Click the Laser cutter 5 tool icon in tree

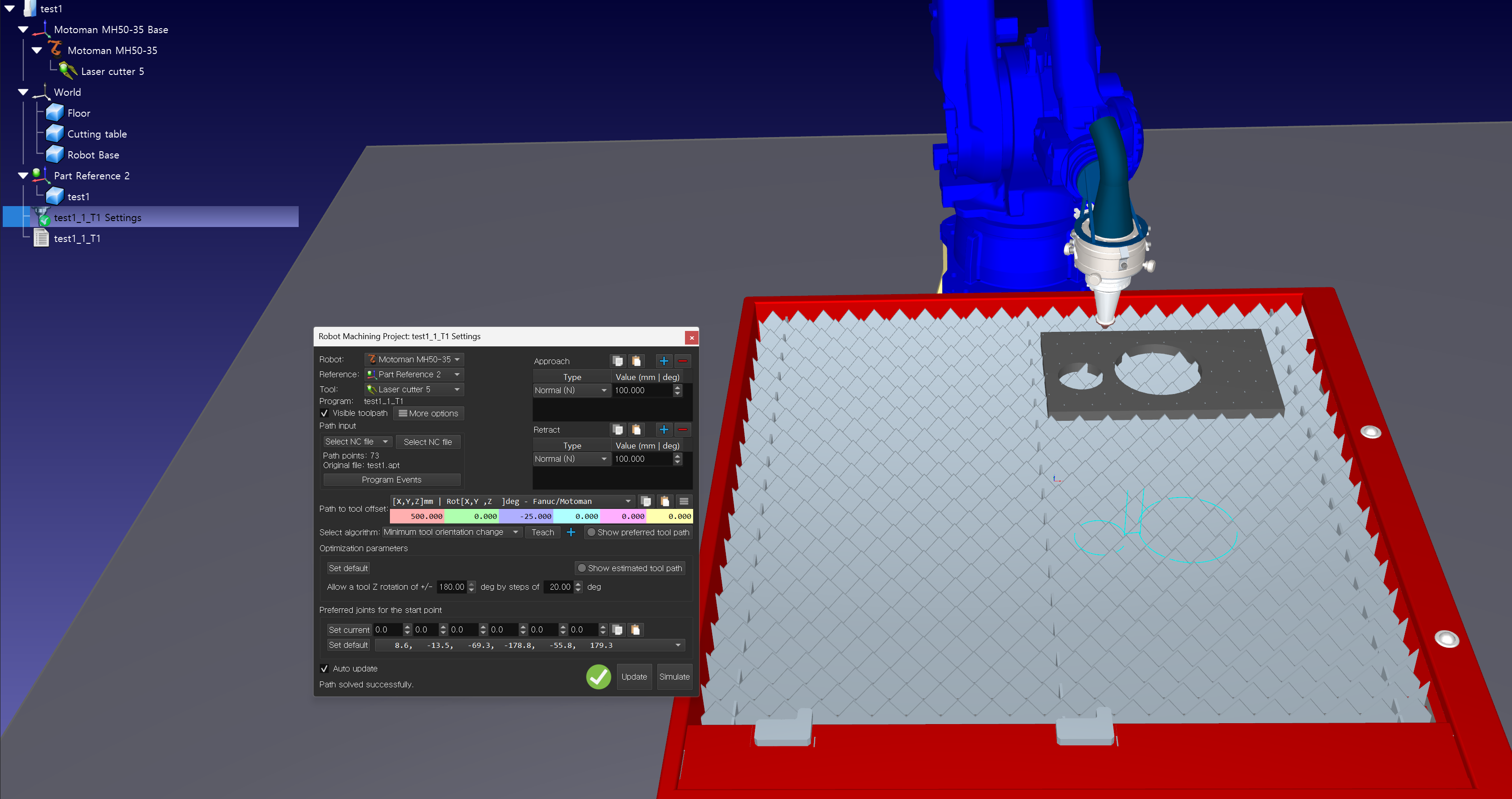tap(68, 71)
